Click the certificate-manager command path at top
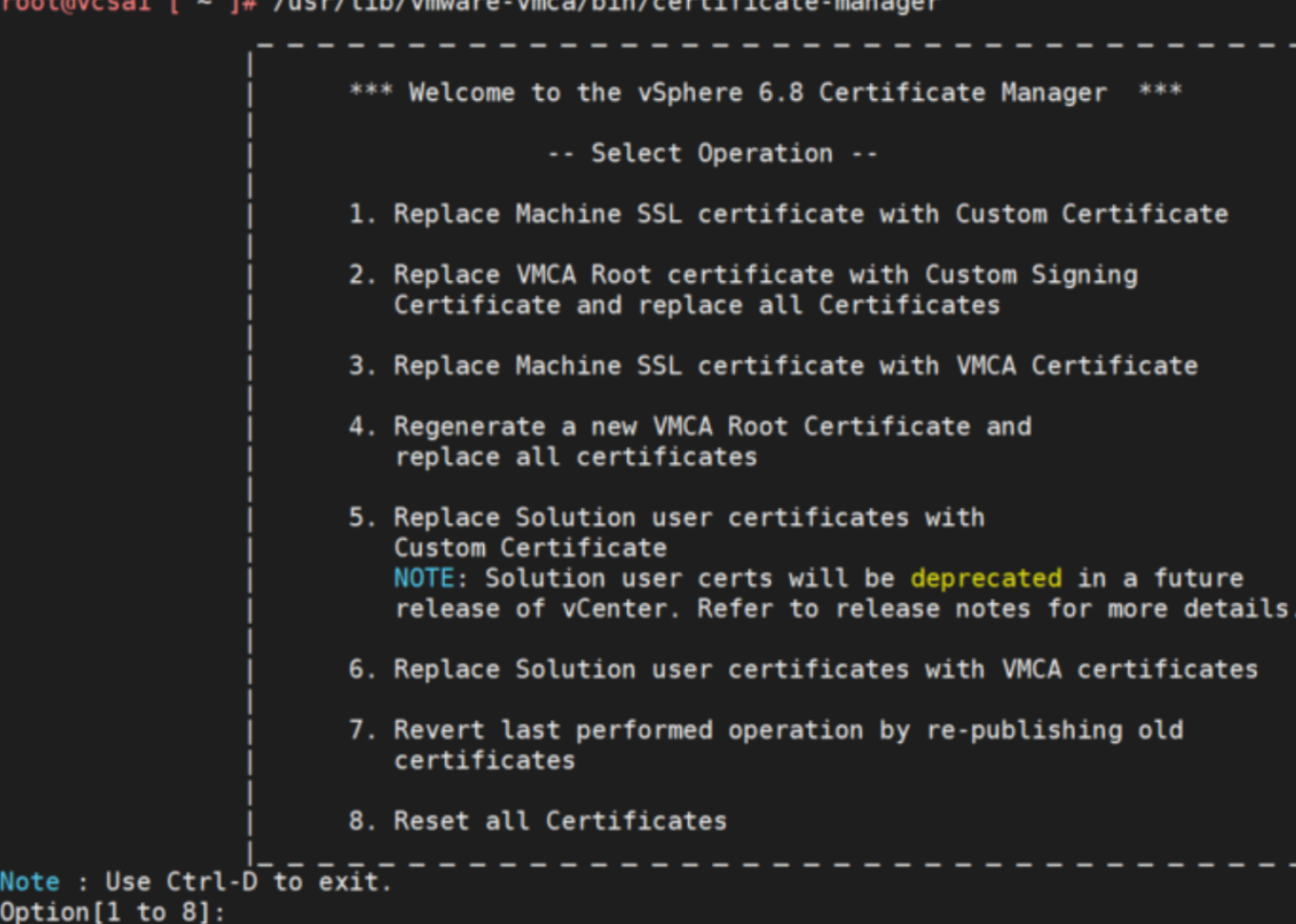This screenshot has width=1296, height=924. [x=605, y=6]
